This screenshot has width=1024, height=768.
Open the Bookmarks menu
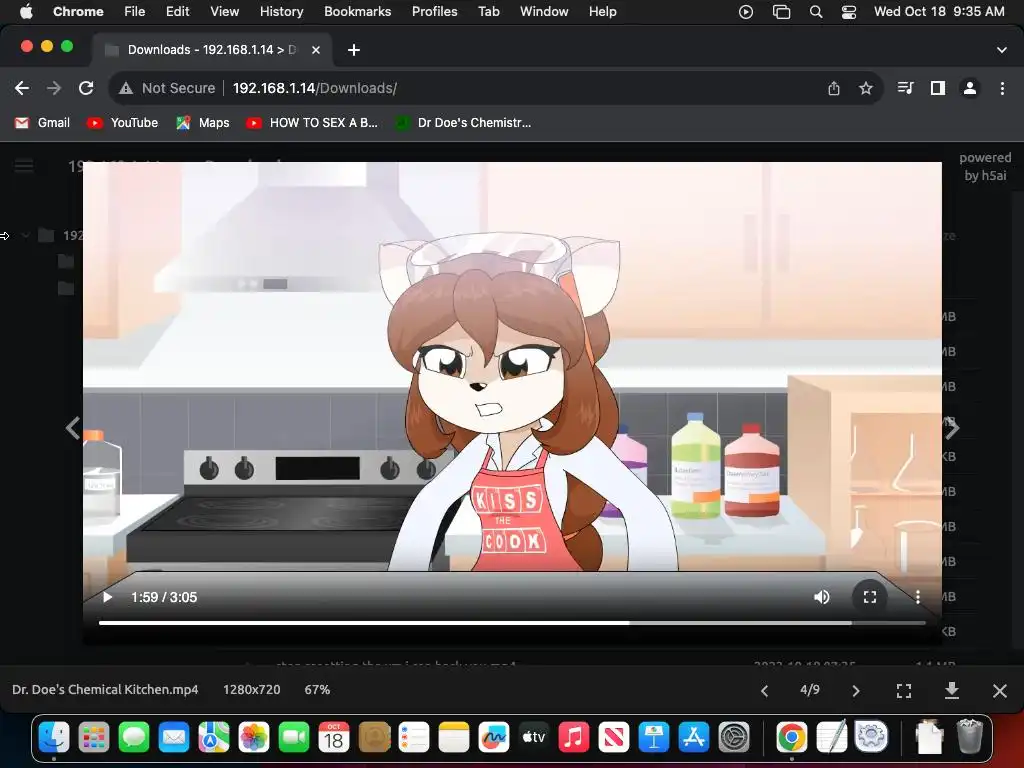pos(357,11)
